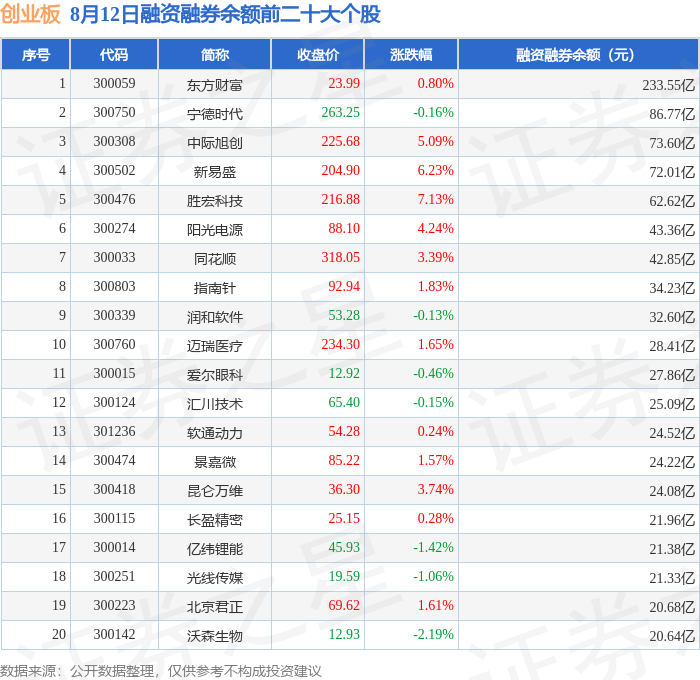Click closing price 234.30
The image size is (700, 680).
pos(340,345)
